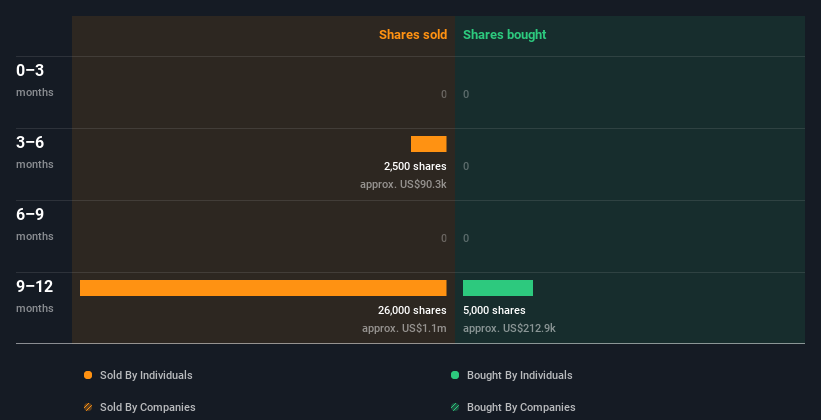Click the 2,500 shares value text

(415, 167)
